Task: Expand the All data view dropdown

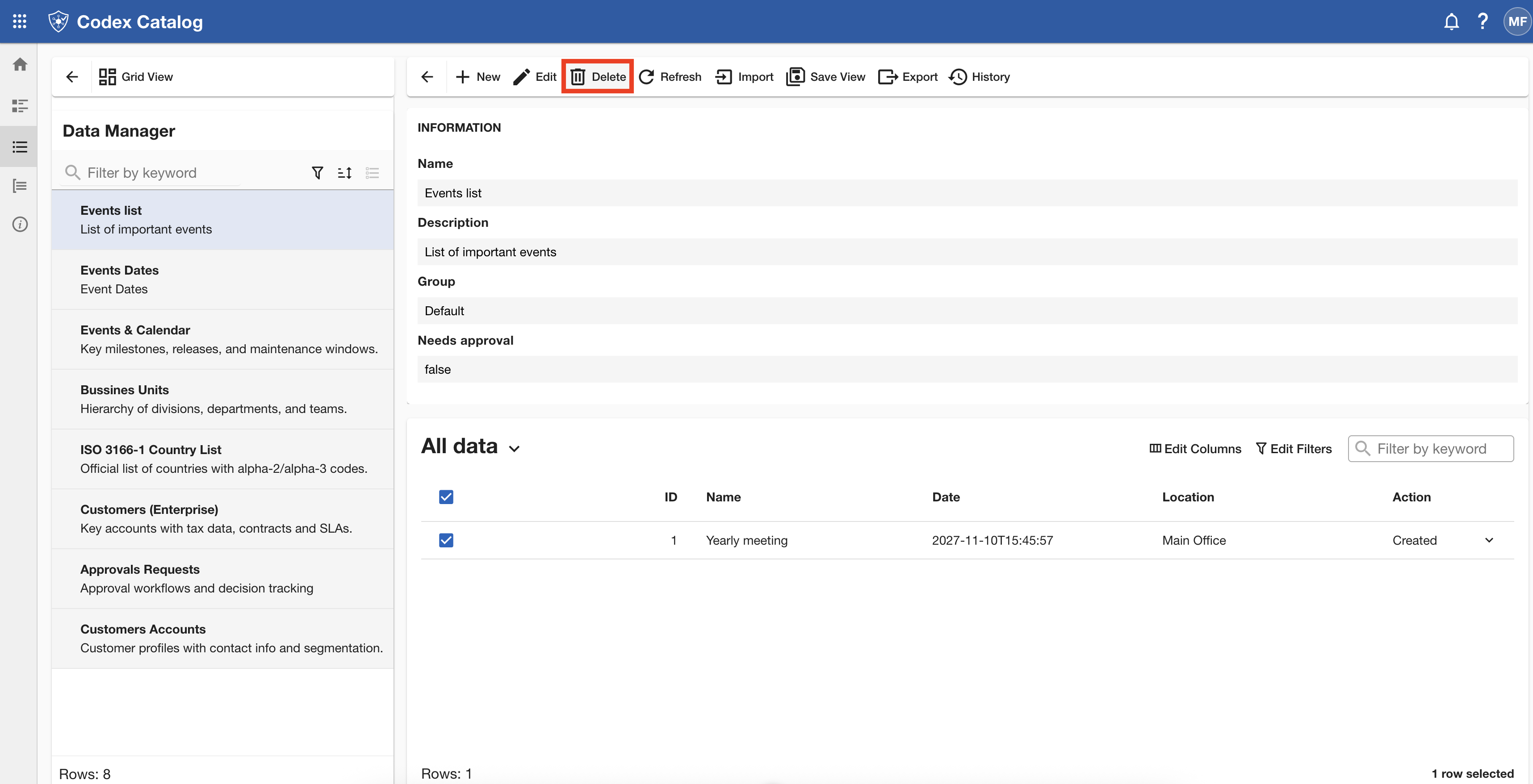Action: point(514,449)
